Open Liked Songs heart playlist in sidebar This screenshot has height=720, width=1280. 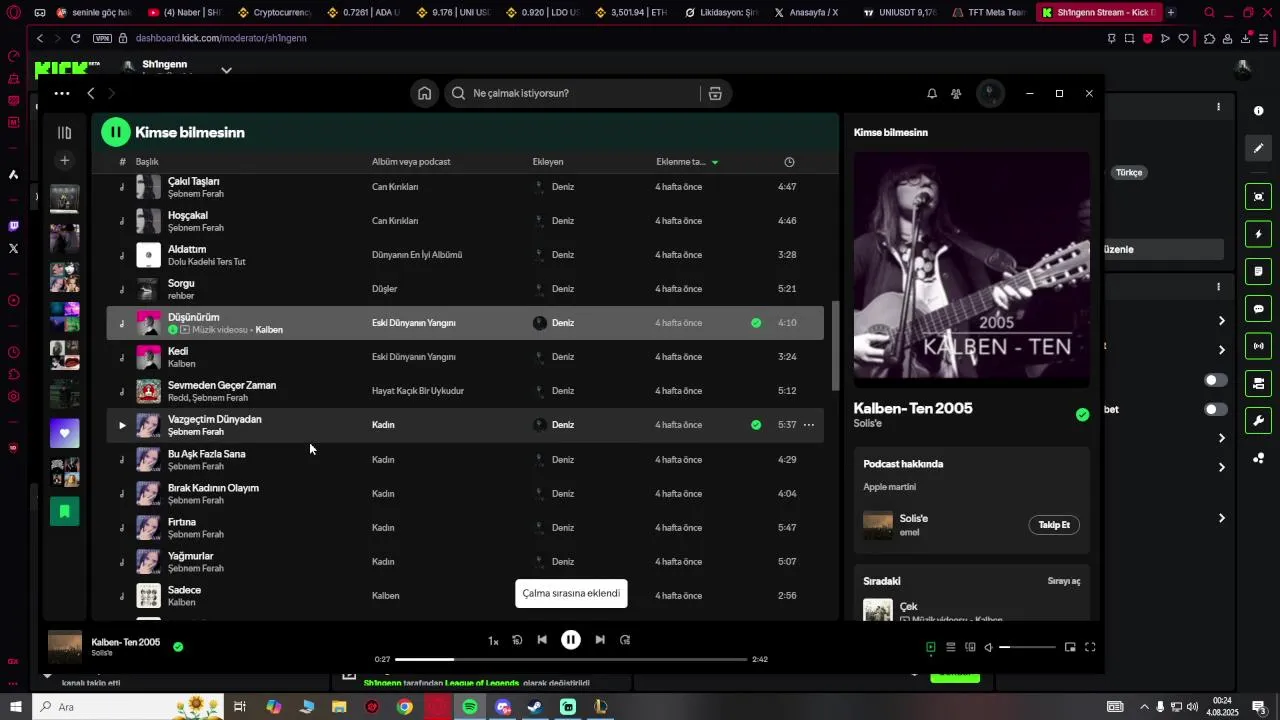point(65,433)
